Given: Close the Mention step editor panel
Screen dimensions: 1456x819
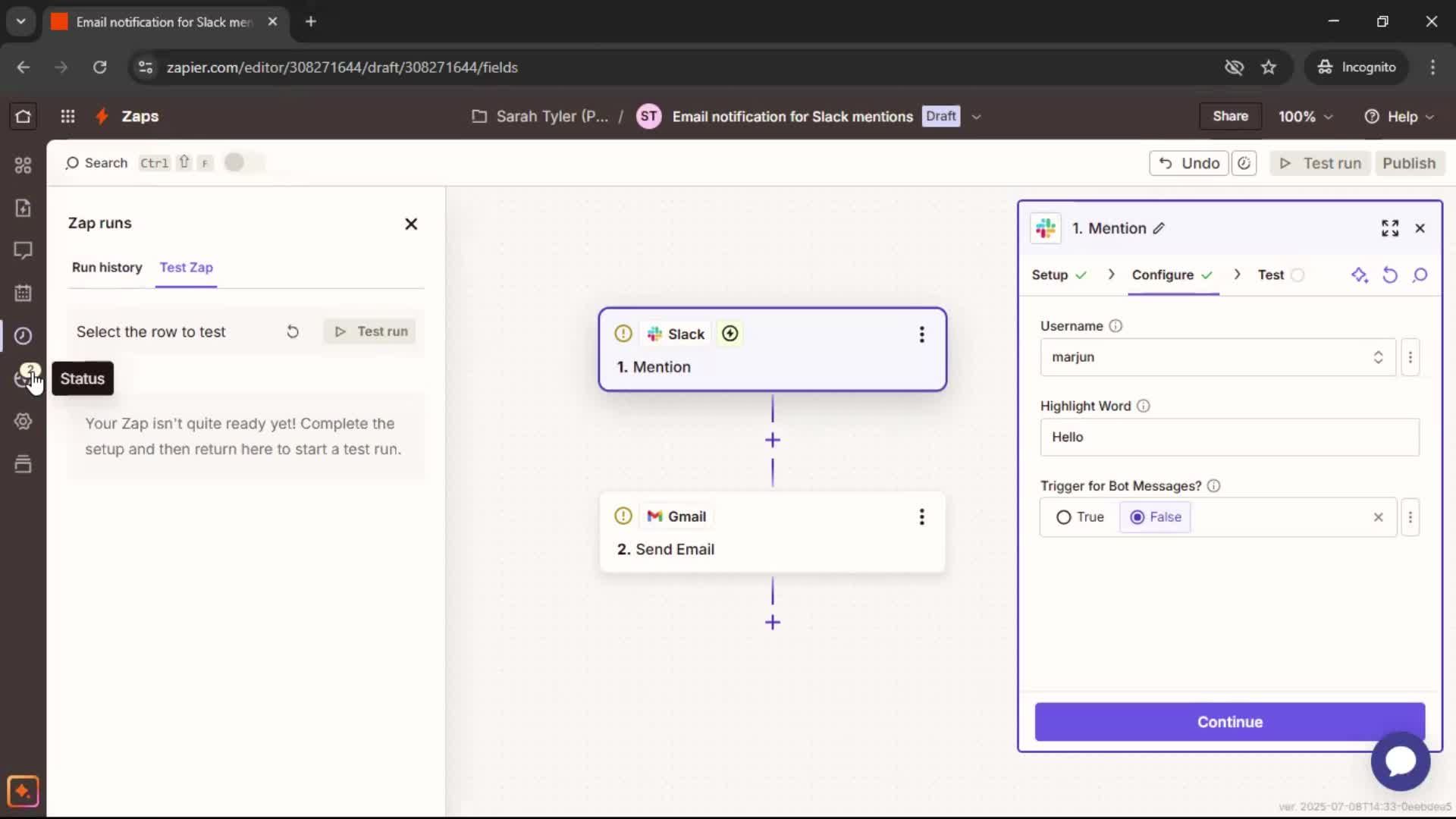Looking at the screenshot, I should pos(1420,228).
